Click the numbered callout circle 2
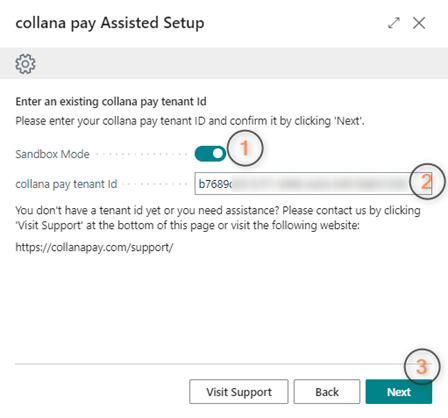This screenshot has width=448, height=418. point(427,181)
